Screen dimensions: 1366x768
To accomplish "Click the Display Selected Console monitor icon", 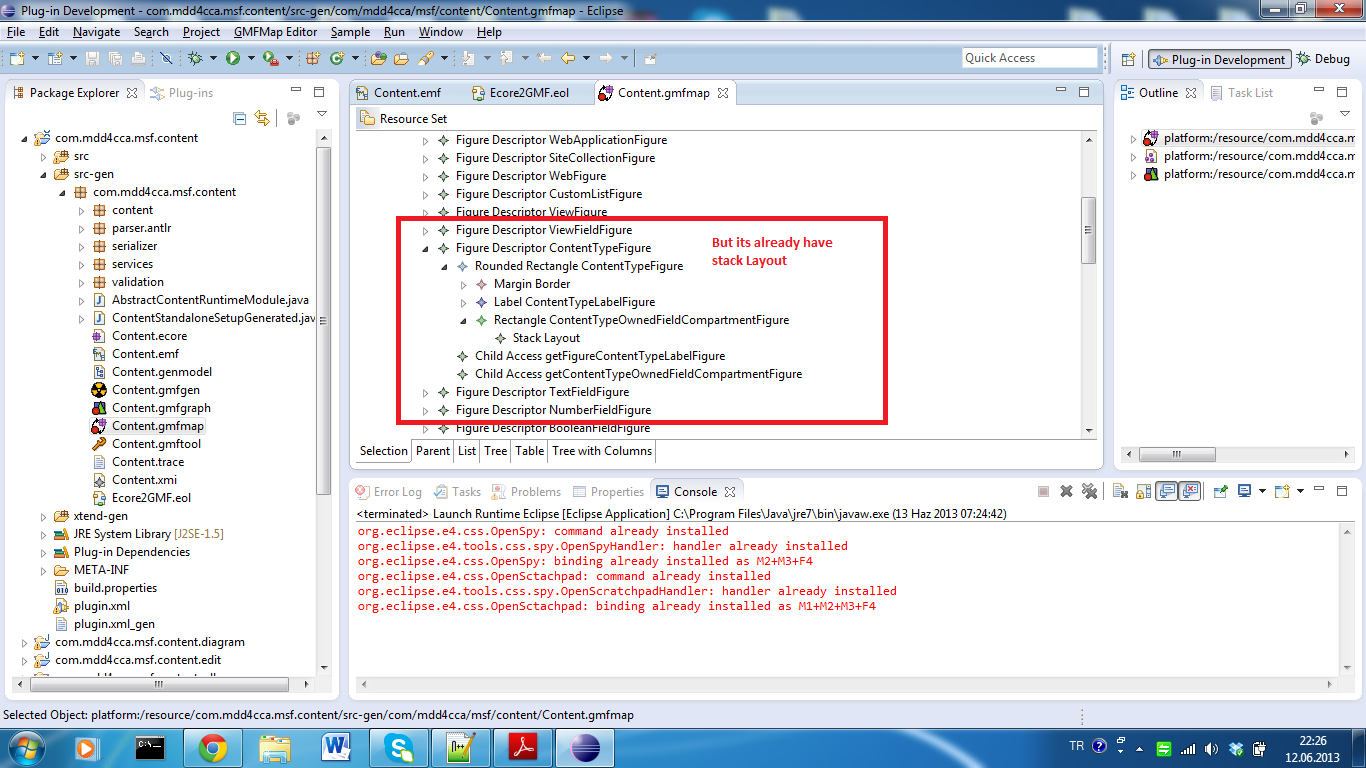I will 1244,491.
